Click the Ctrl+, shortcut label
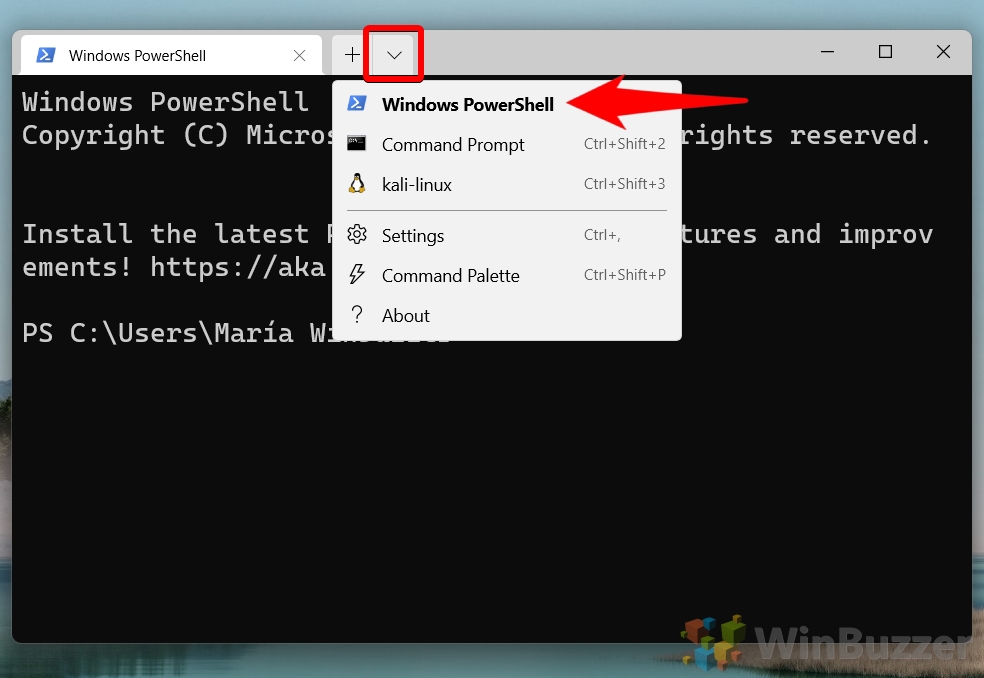The height and width of the screenshot is (678, 984). pos(602,235)
